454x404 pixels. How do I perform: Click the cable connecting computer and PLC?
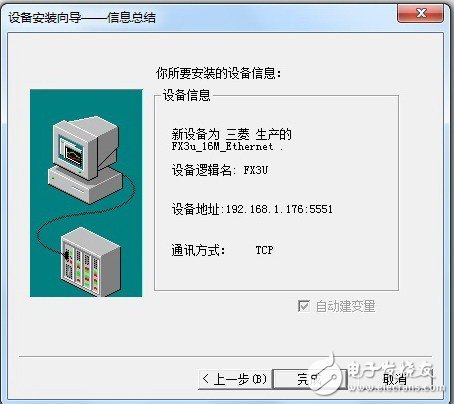(x=82, y=215)
